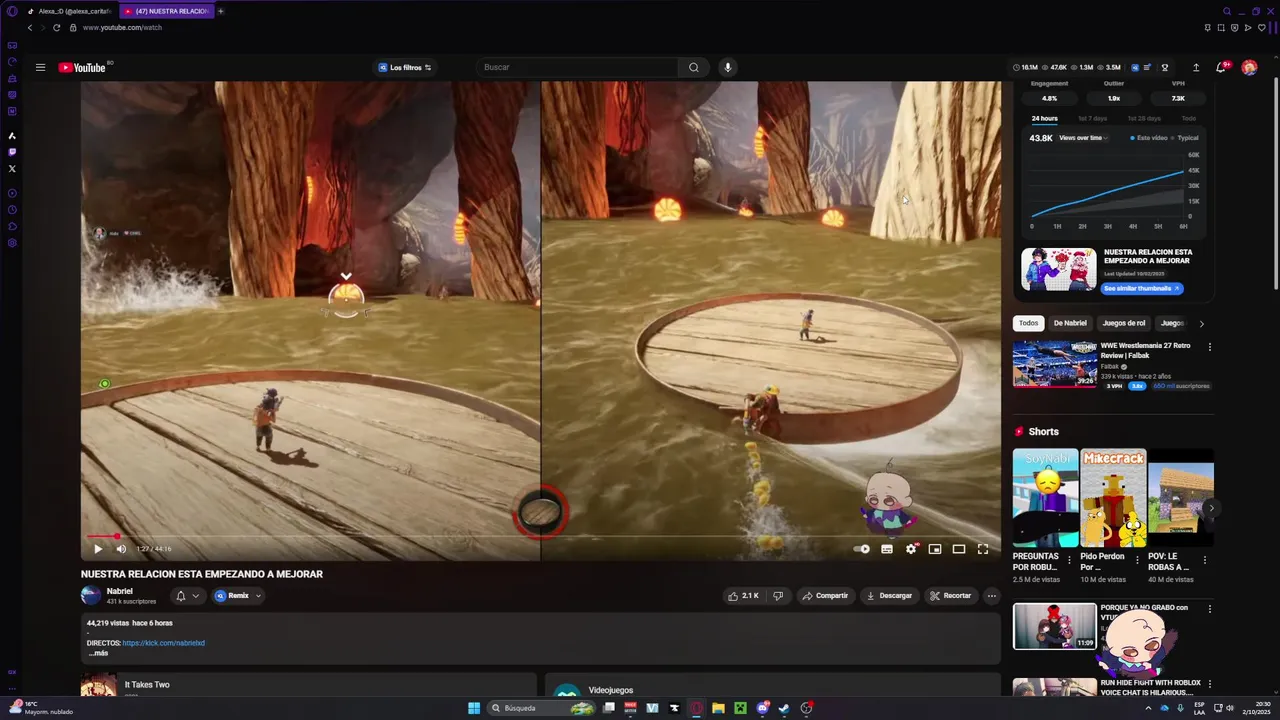Expand the Remix dropdown arrow

click(258, 596)
